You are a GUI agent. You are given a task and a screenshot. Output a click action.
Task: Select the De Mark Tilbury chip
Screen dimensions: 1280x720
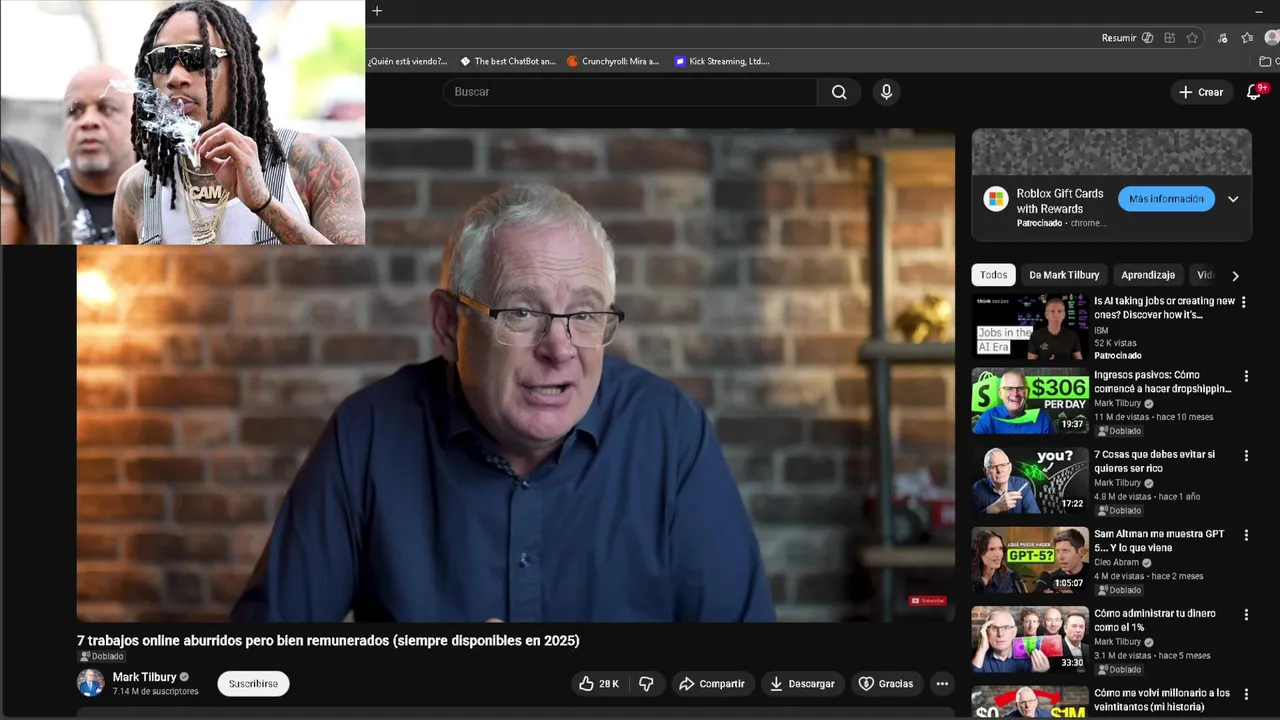1064,275
